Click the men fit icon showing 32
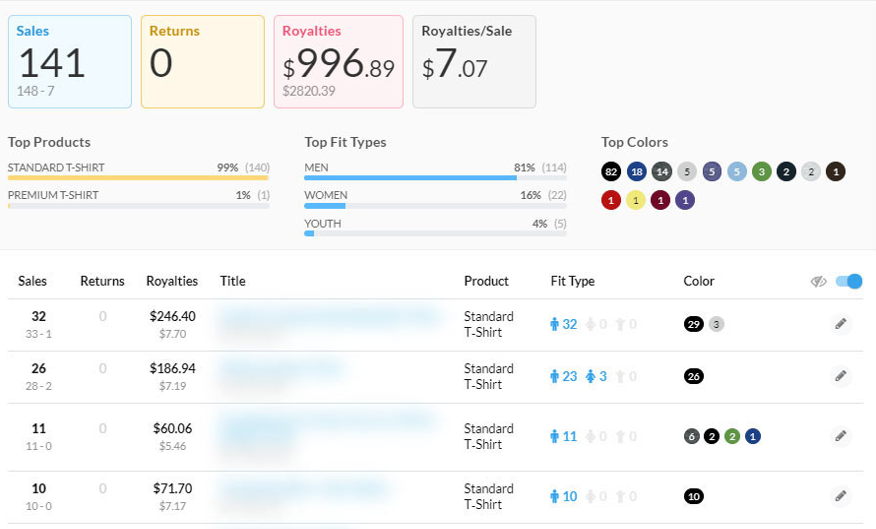Viewport: 876px width, 529px height. coord(556,324)
